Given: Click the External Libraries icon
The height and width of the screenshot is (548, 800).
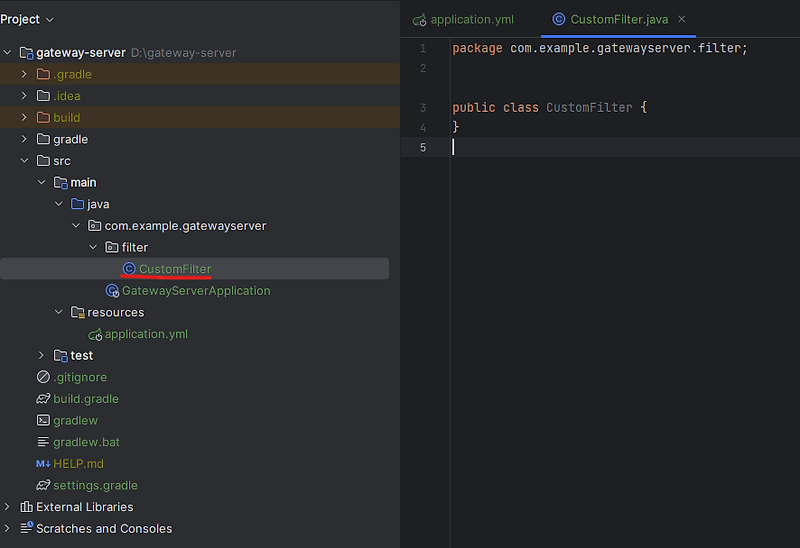Looking at the screenshot, I should coord(26,507).
